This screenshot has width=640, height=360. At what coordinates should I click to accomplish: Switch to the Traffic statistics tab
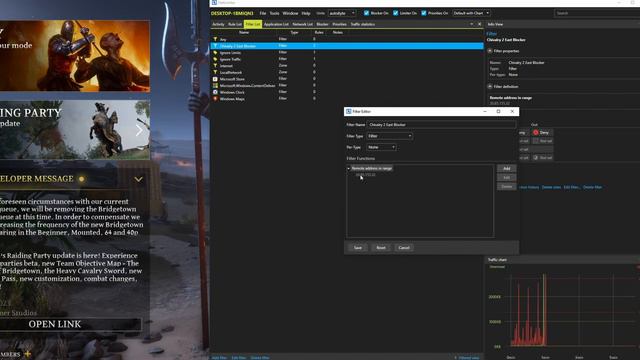pyautogui.click(x=362, y=24)
